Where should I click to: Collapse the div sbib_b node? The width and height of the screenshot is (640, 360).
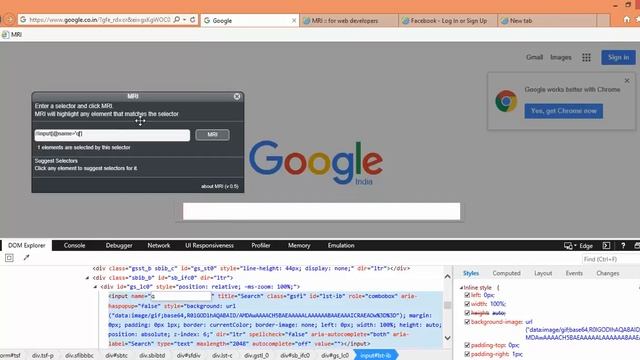tap(87, 278)
